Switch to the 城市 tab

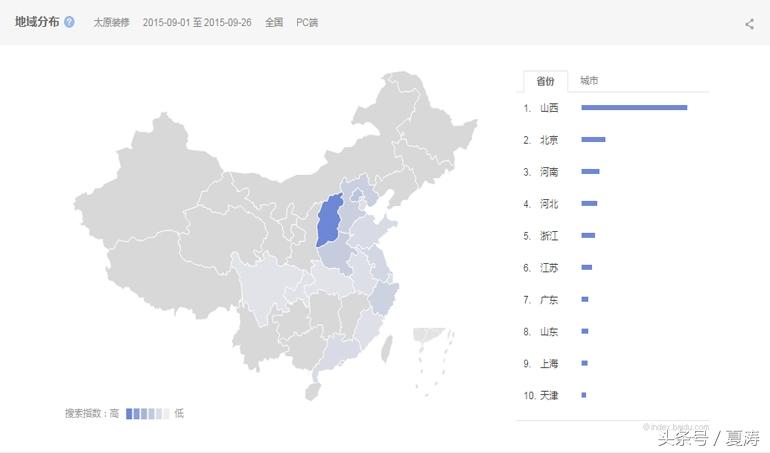click(x=589, y=80)
